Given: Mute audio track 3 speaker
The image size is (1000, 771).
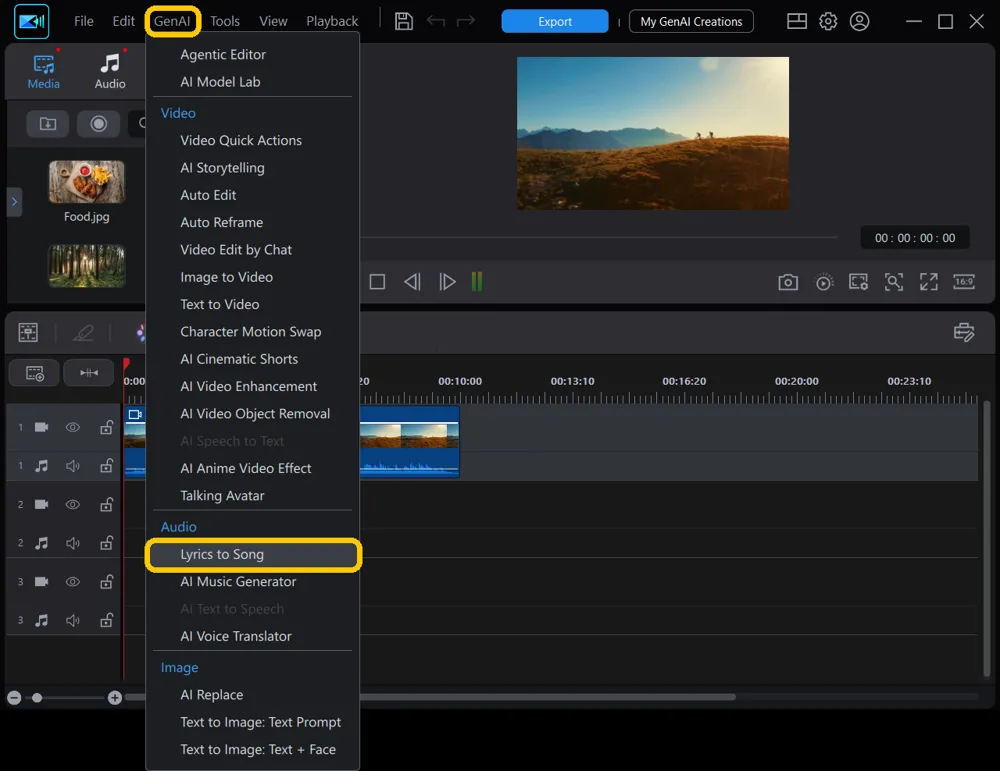Looking at the screenshot, I should pos(73,620).
